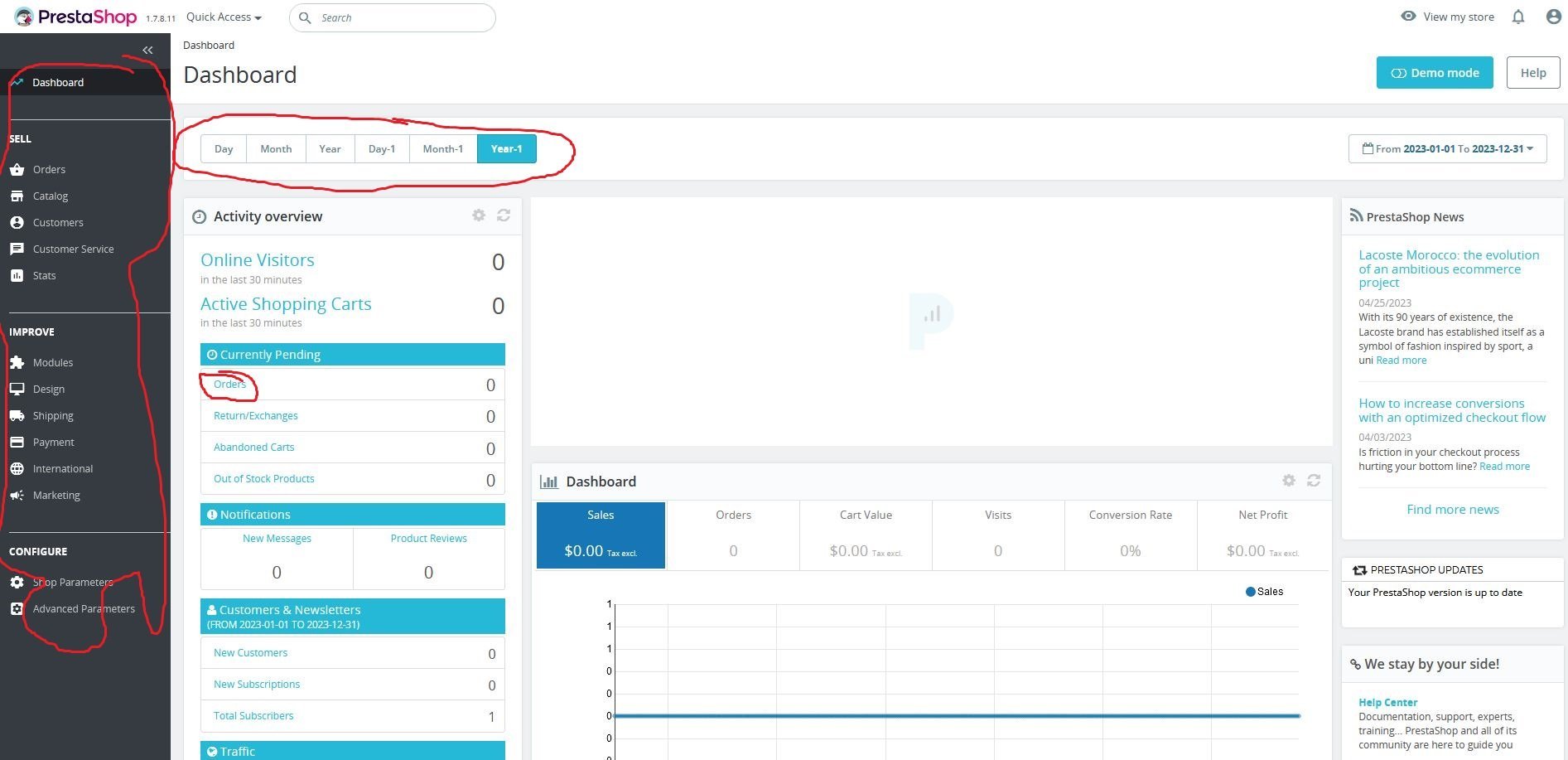The width and height of the screenshot is (1568, 760).
Task: Click the Orders basket icon in sidebar
Action: pyautogui.click(x=17, y=169)
